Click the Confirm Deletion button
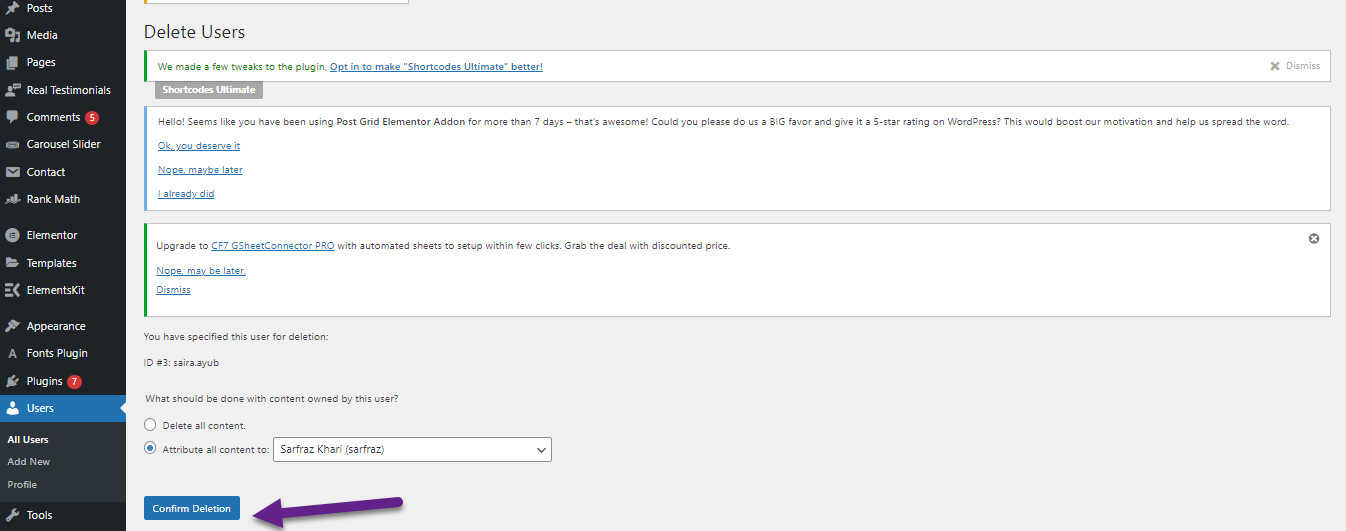Screen dimensions: 1346x531 [191, 508]
